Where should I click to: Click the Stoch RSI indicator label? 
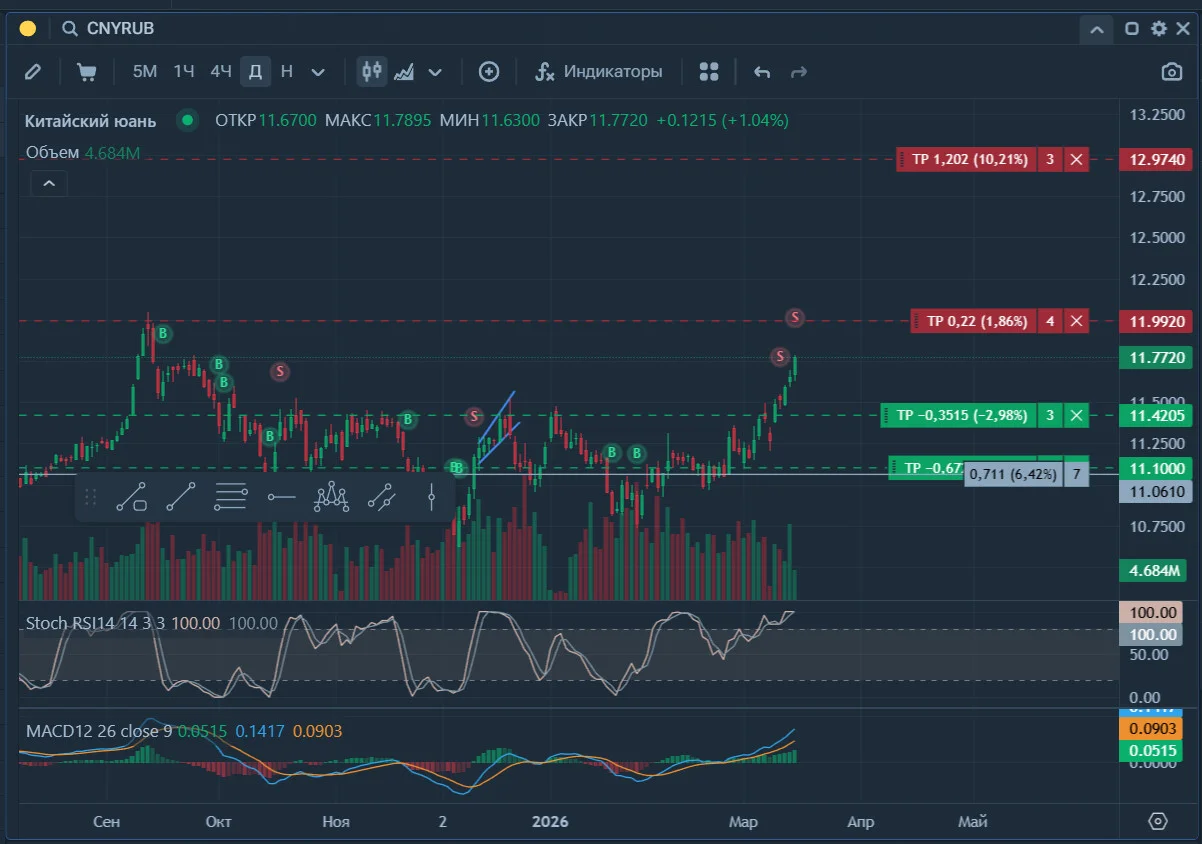(96, 623)
